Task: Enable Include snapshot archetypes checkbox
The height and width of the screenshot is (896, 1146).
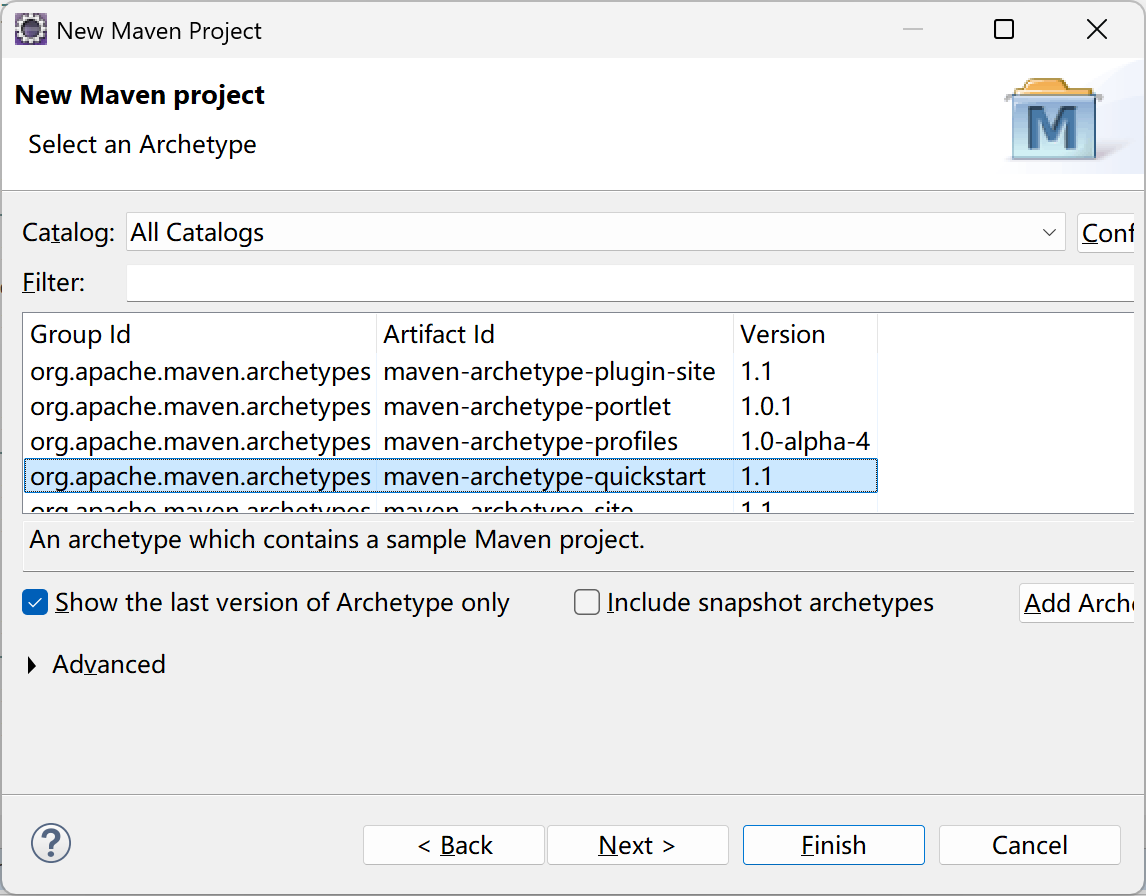Action: [x=586, y=603]
